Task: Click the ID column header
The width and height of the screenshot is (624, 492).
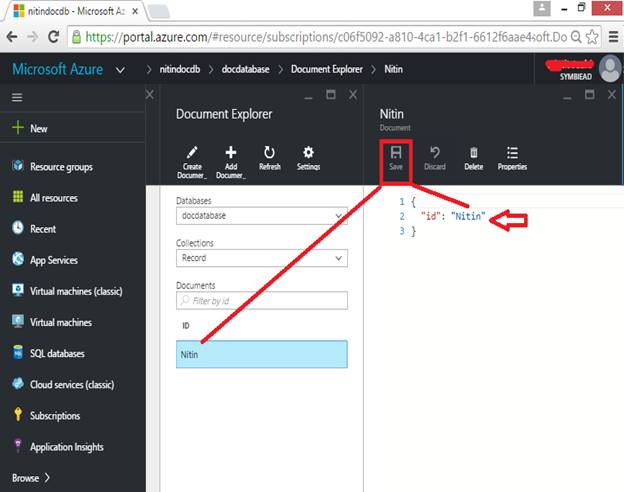Action: click(186, 326)
